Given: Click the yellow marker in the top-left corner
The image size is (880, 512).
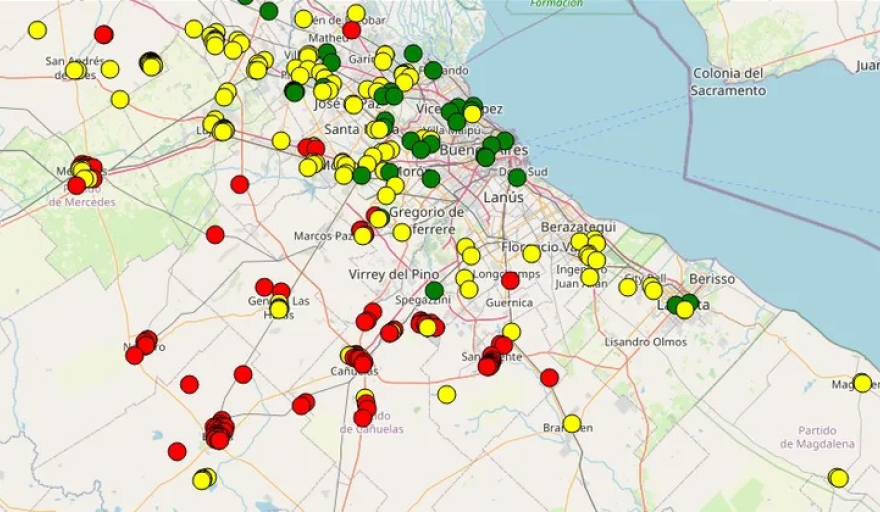Looking at the screenshot, I should 37,30.
